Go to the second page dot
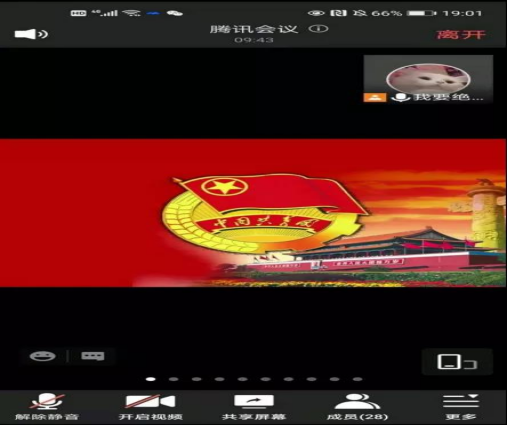Screen dimensions: 507x425 tap(174, 379)
